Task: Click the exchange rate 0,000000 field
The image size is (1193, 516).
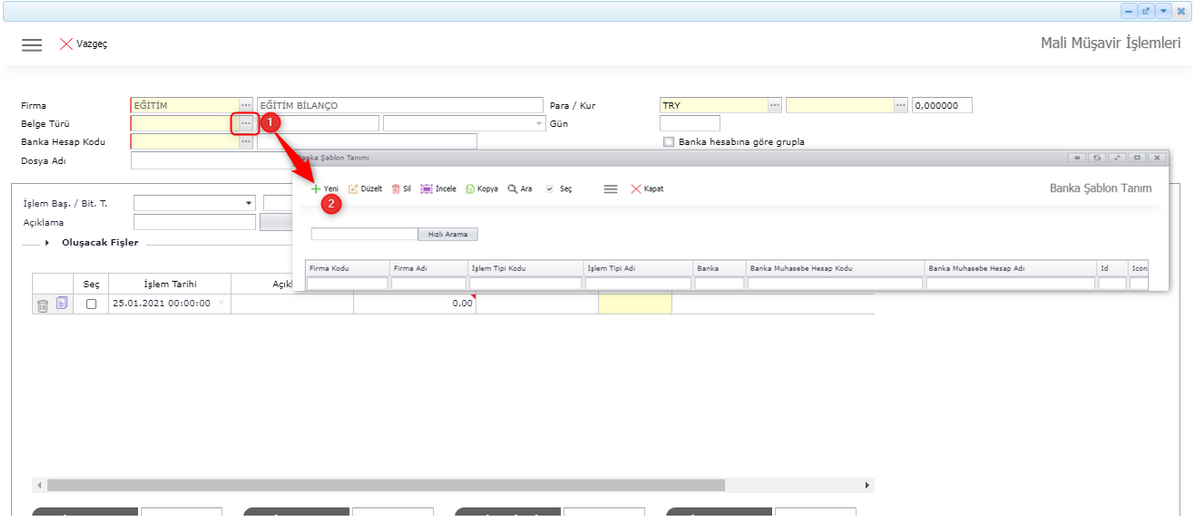Action: click(x=942, y=105)
